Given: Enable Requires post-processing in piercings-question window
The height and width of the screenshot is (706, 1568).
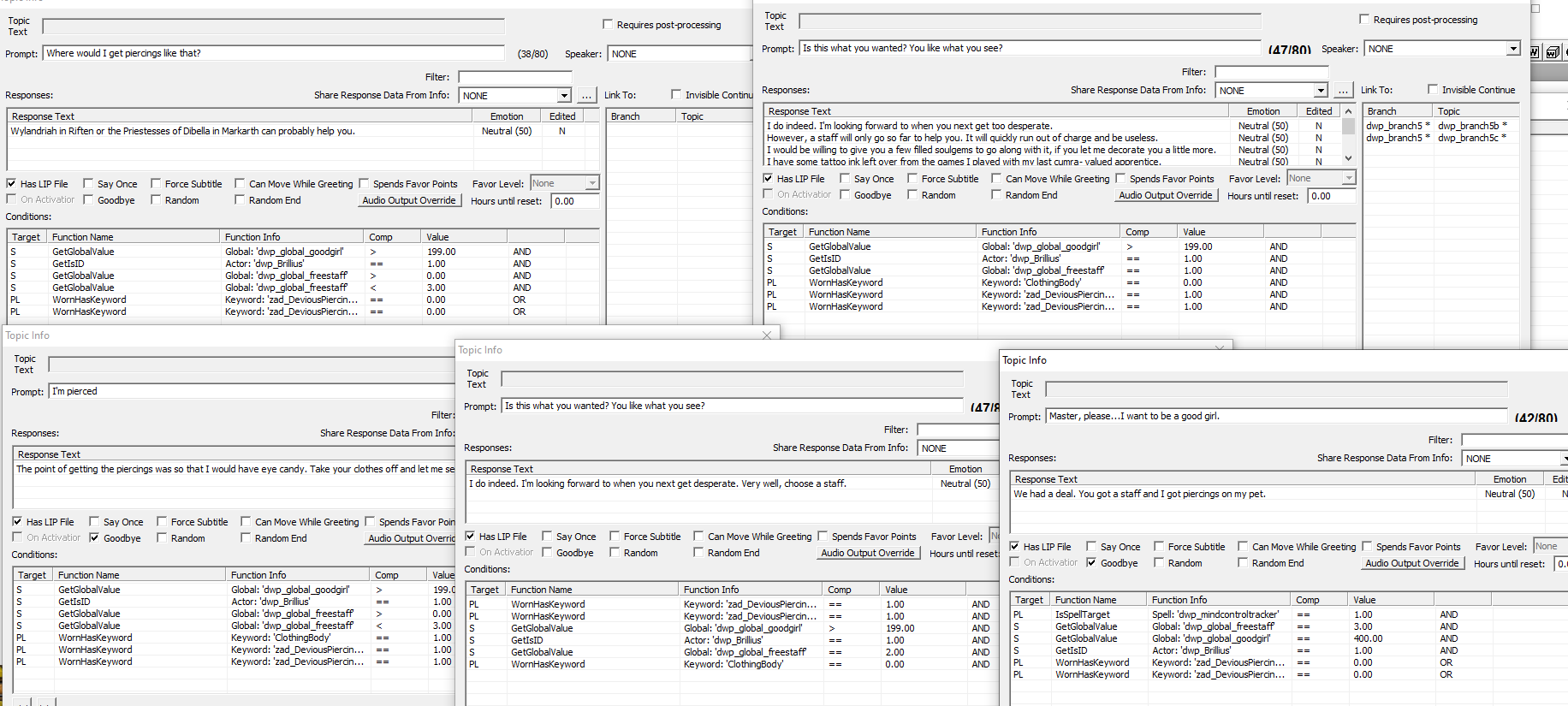Looking at the screenshot, I should coord(608,25).
